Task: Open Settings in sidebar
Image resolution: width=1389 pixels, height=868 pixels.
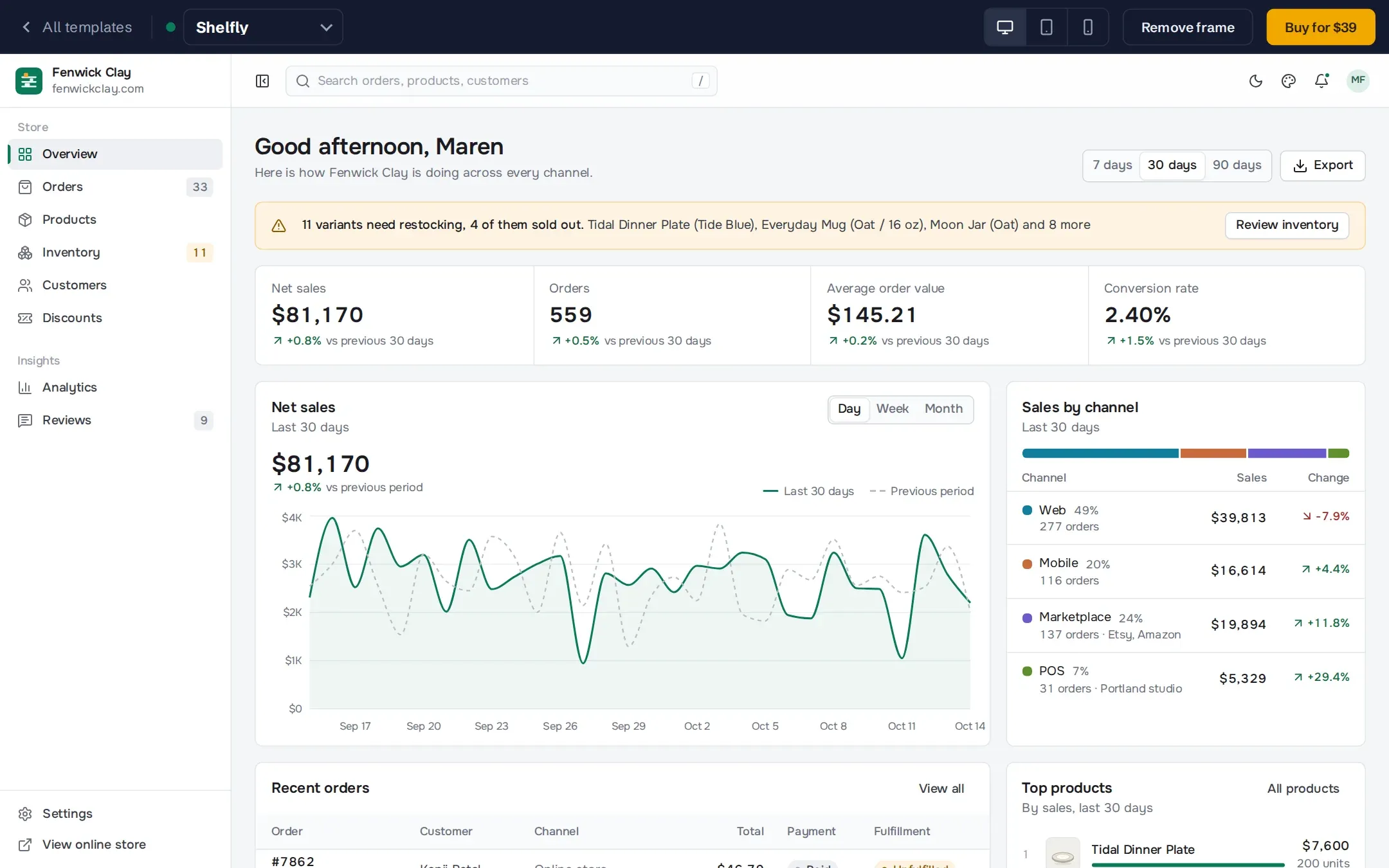Action: point(116,814)
